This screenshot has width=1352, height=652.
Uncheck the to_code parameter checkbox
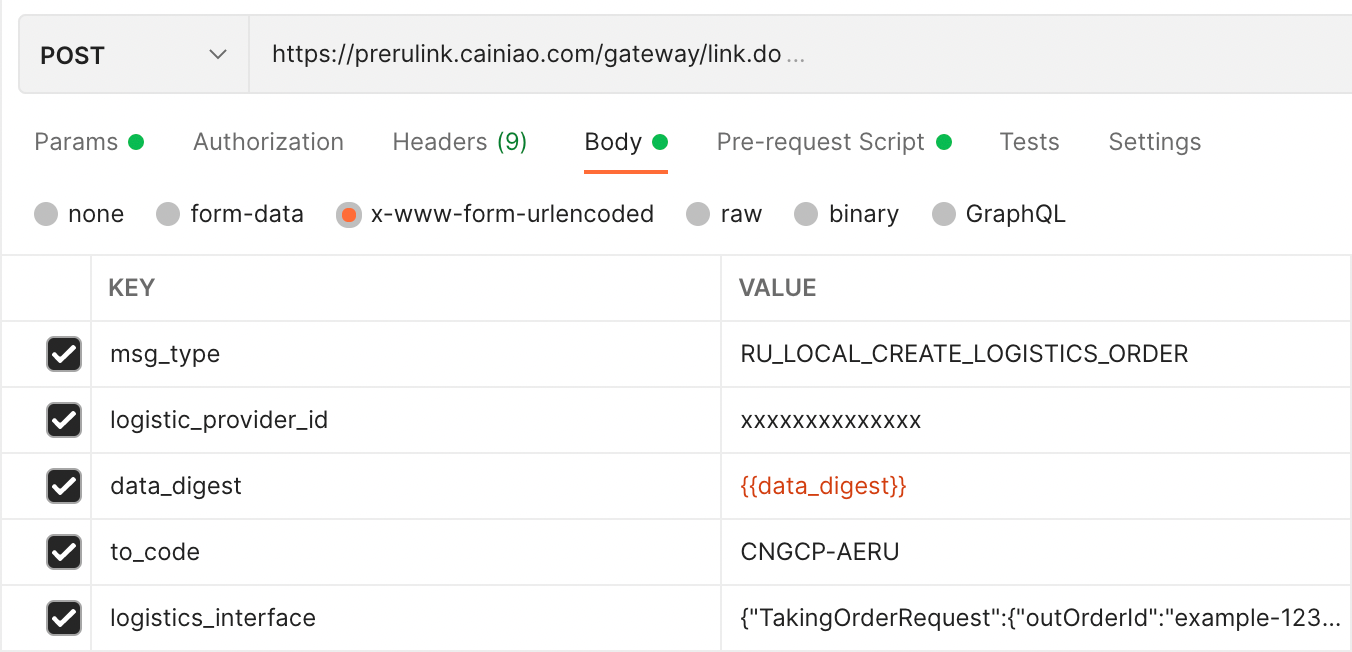64,552
